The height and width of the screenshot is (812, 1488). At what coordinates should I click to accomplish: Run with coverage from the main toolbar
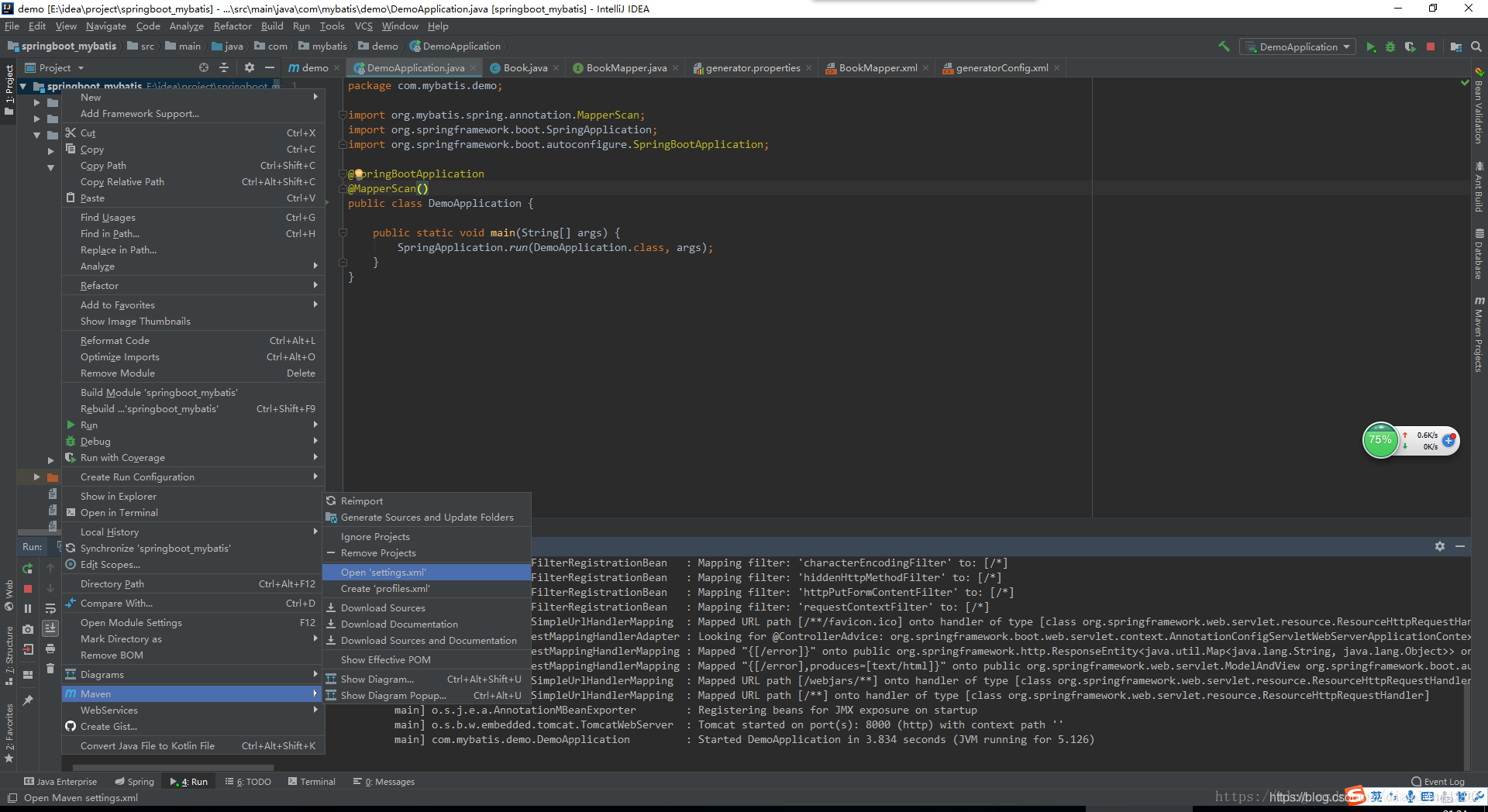tap(1410, 47)
